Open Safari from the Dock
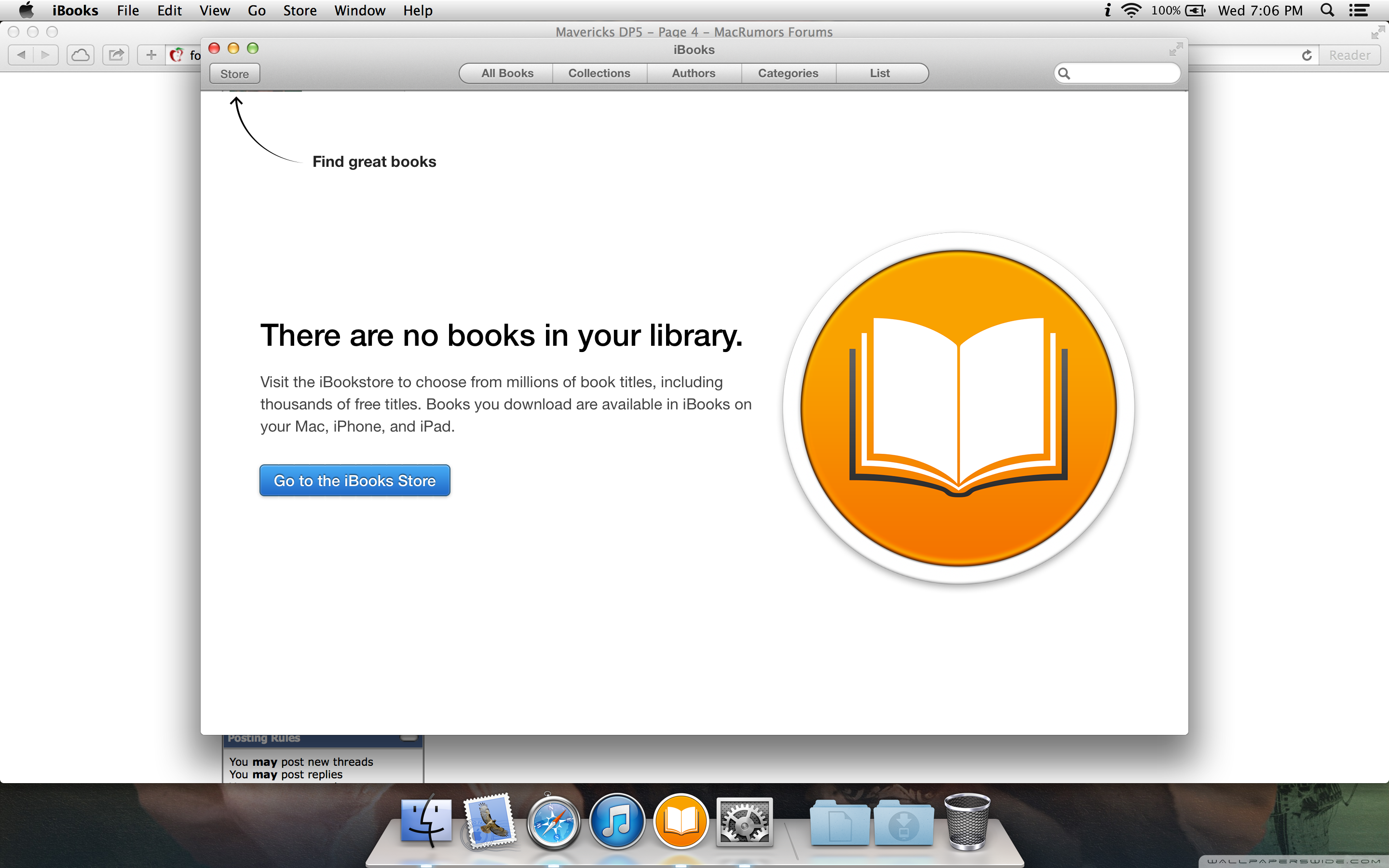 pos(553,822)
